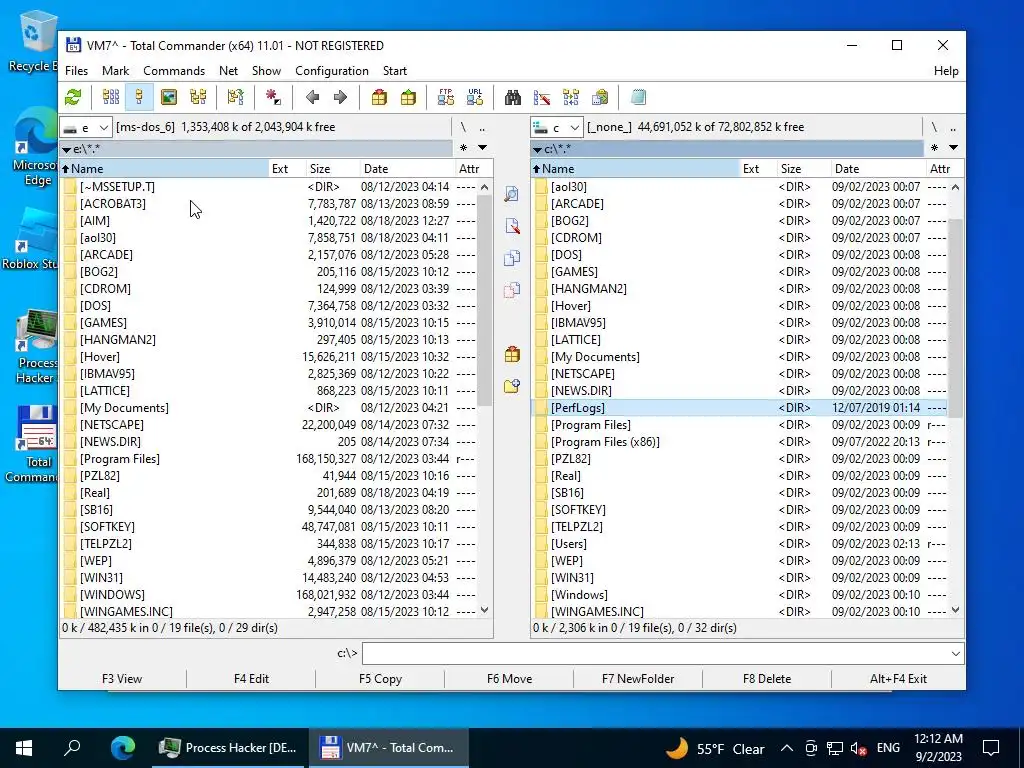1024x768 pixels.
Task: Click View icon on the middle vertical bar
Action: click(512, 194)
